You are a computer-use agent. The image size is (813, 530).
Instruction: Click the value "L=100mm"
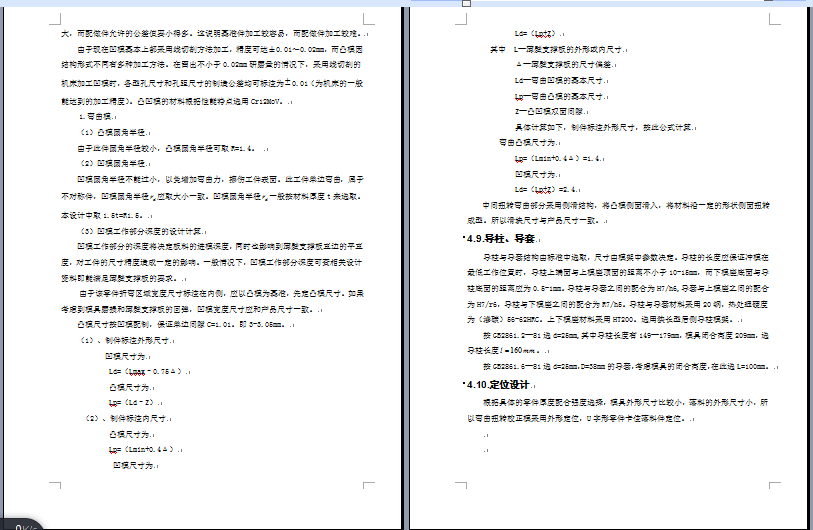coord(752,366)
